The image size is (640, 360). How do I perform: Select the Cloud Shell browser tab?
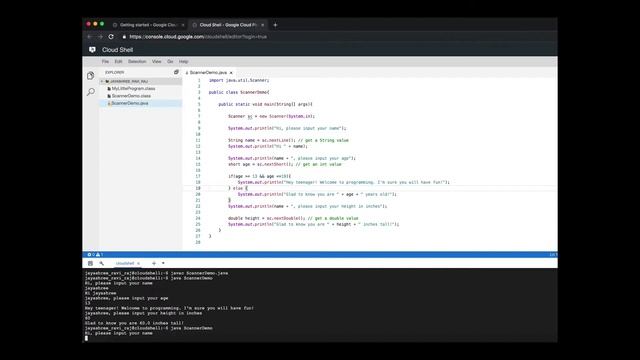click(229, 25)
